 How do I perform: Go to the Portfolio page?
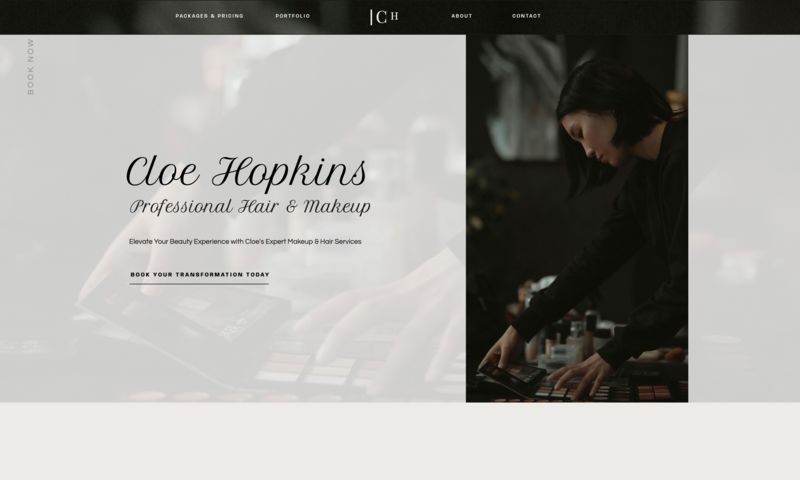[x=293, y=16]
